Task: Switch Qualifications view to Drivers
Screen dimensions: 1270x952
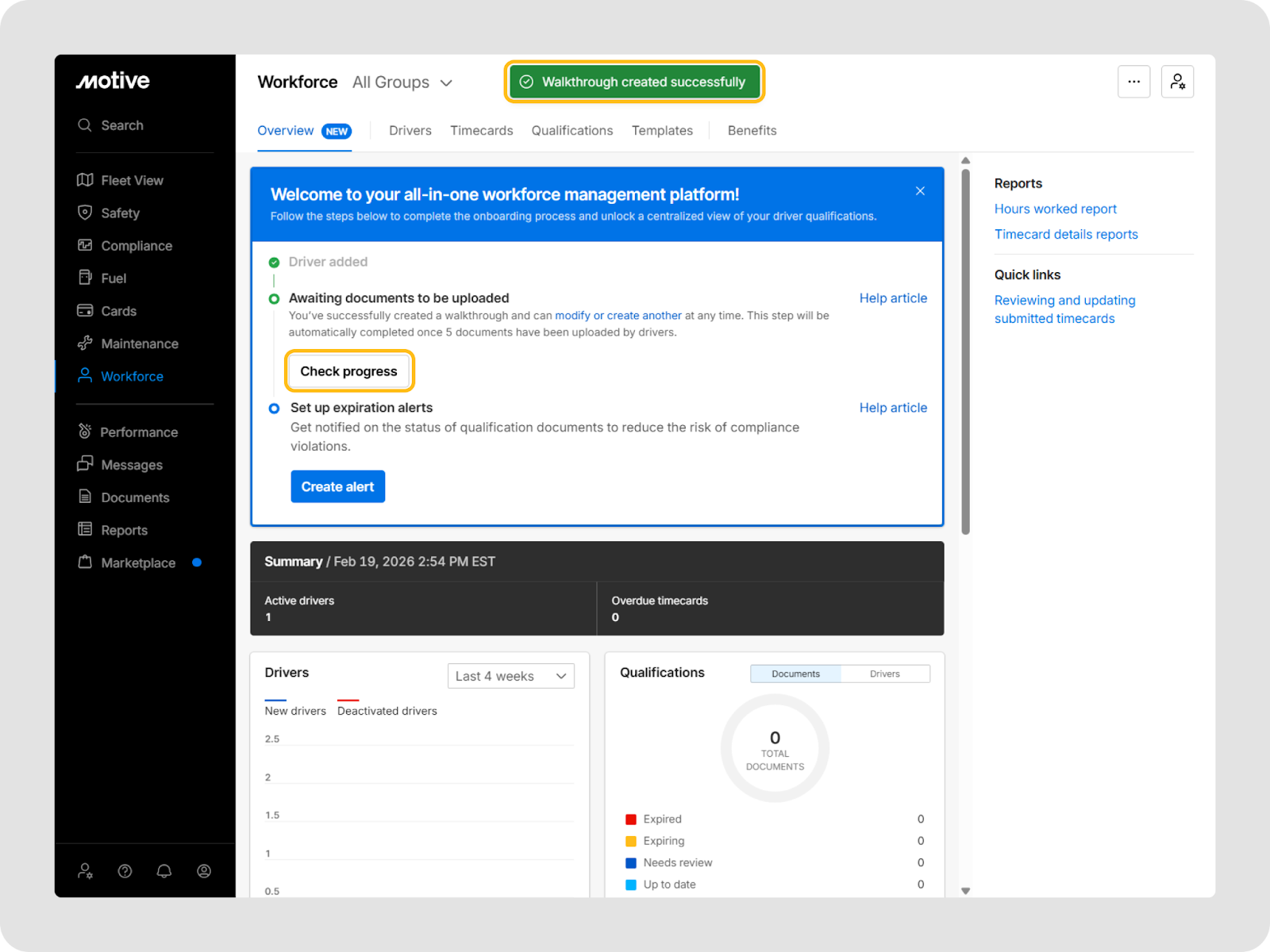Action: pos(884,674)
